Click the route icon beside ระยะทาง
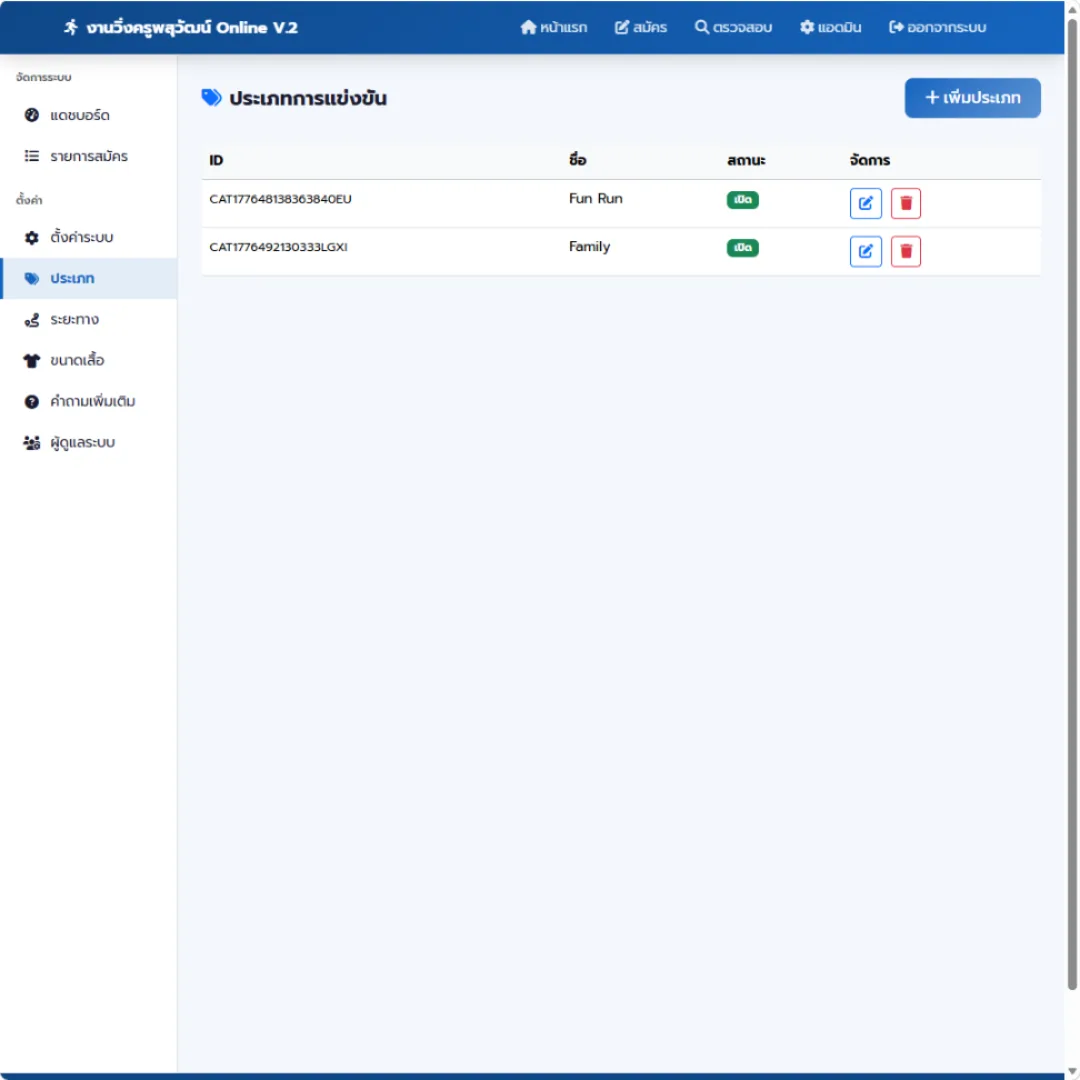This screenshot has width=1080, height=1080. (x=32, y=320)
